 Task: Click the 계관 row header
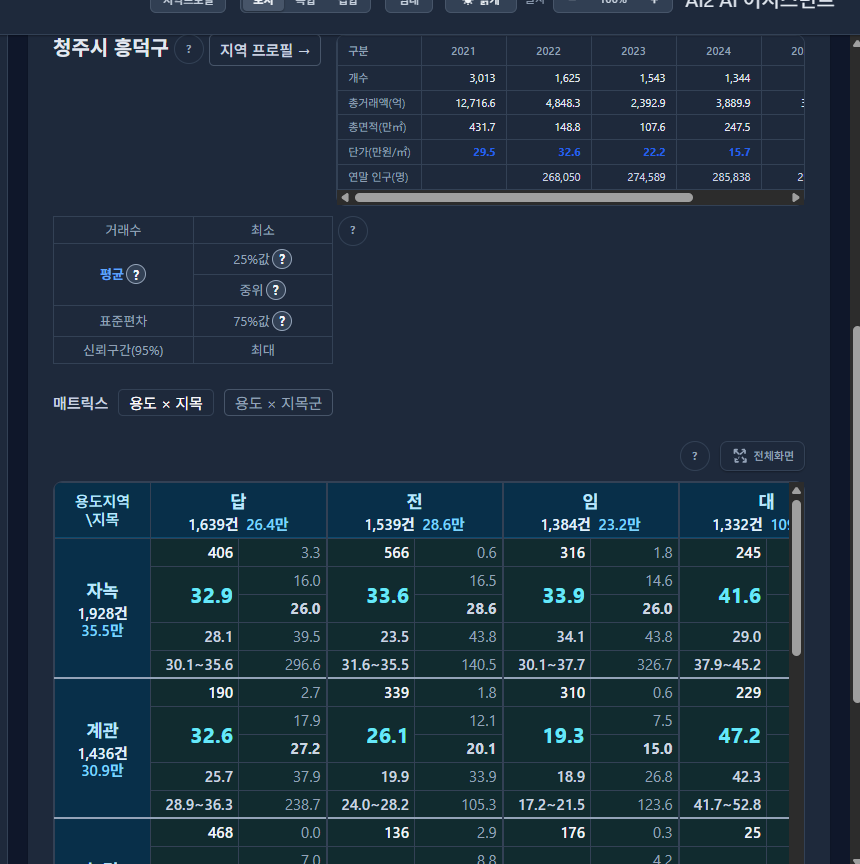click(102, 748)
